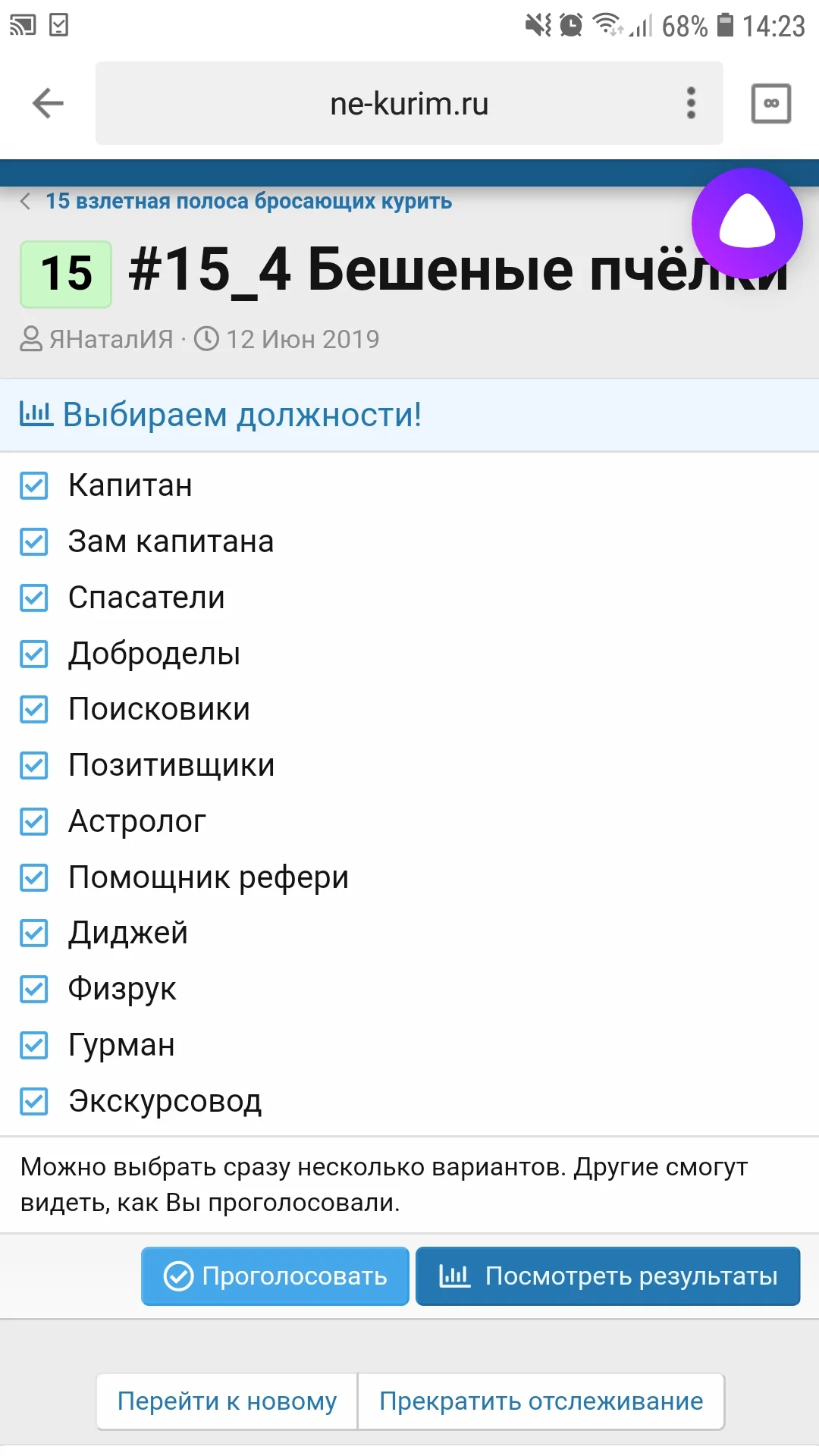This screenshot has width=819, height=1456.
Task: Open the browser tabs switcher icon
Action: coord(770,103)
